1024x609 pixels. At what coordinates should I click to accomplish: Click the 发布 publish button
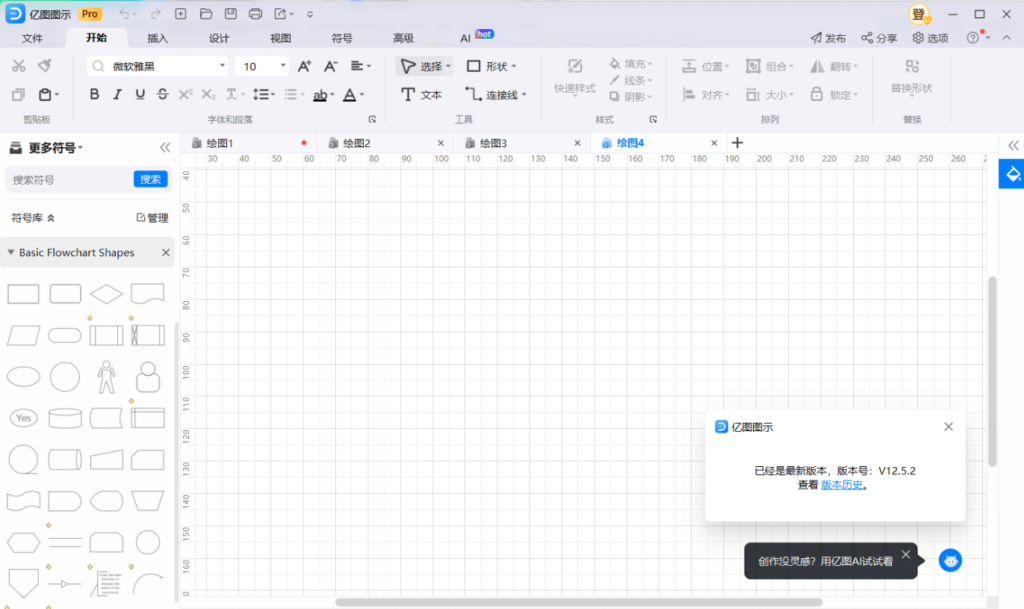coord(828,38)
